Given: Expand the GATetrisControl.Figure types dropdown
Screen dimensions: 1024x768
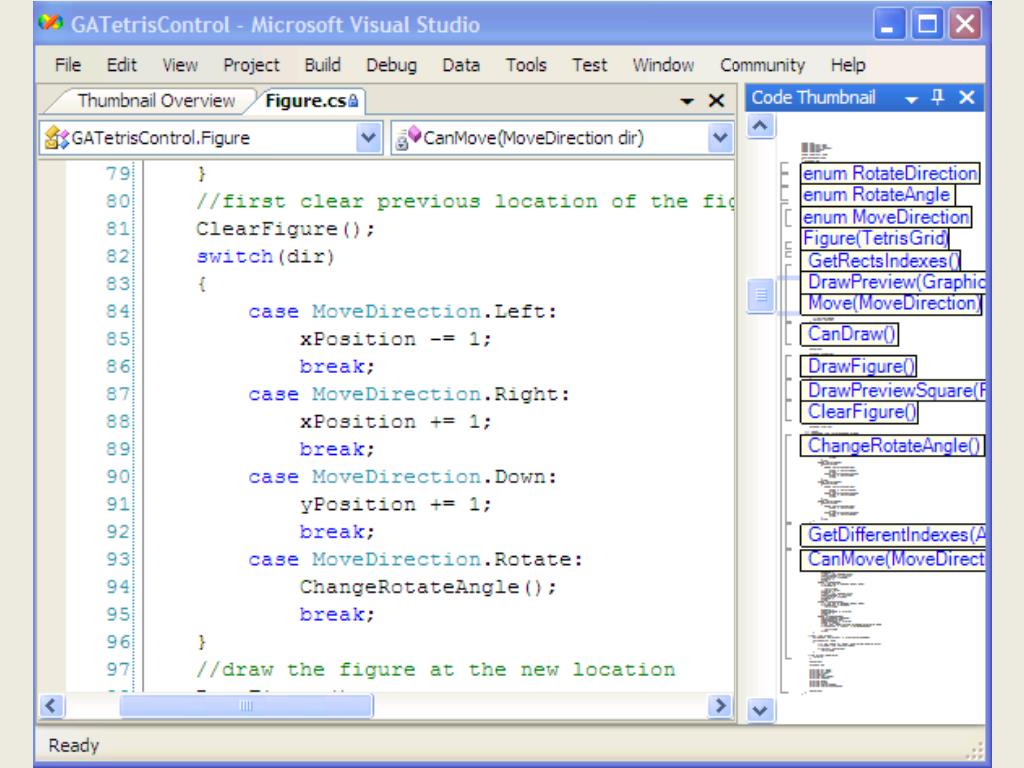Looking at the screenshot, I should point(368,138).
